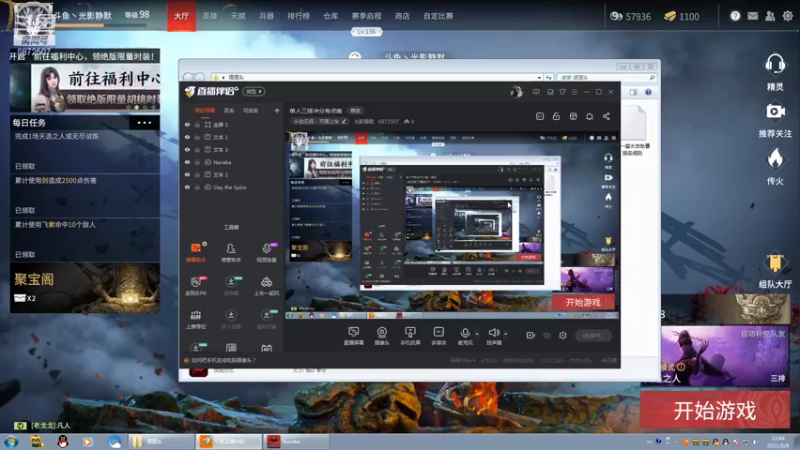Open the daily tasks three-dot menu

(x=144, y=122)
